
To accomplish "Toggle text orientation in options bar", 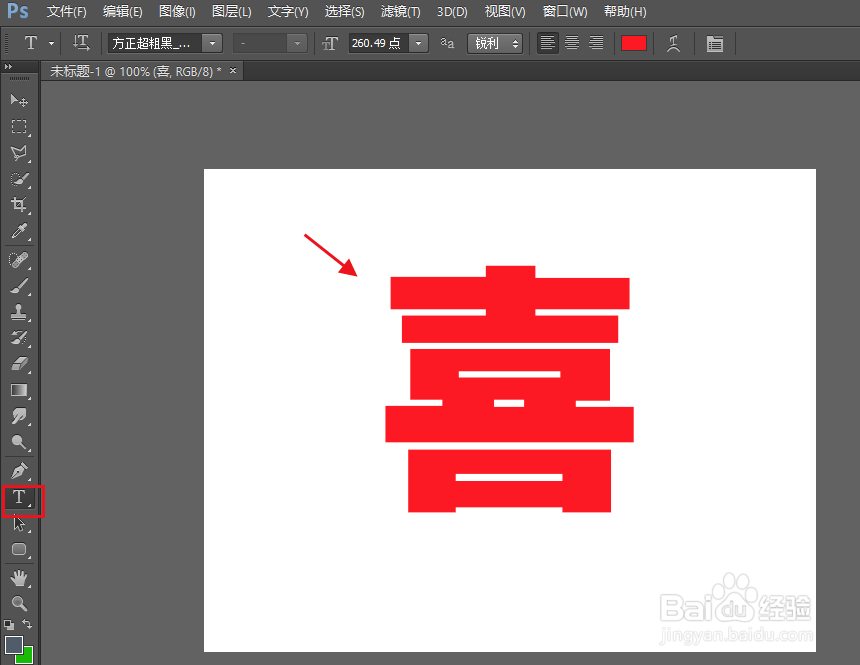I will click(81, 43).
